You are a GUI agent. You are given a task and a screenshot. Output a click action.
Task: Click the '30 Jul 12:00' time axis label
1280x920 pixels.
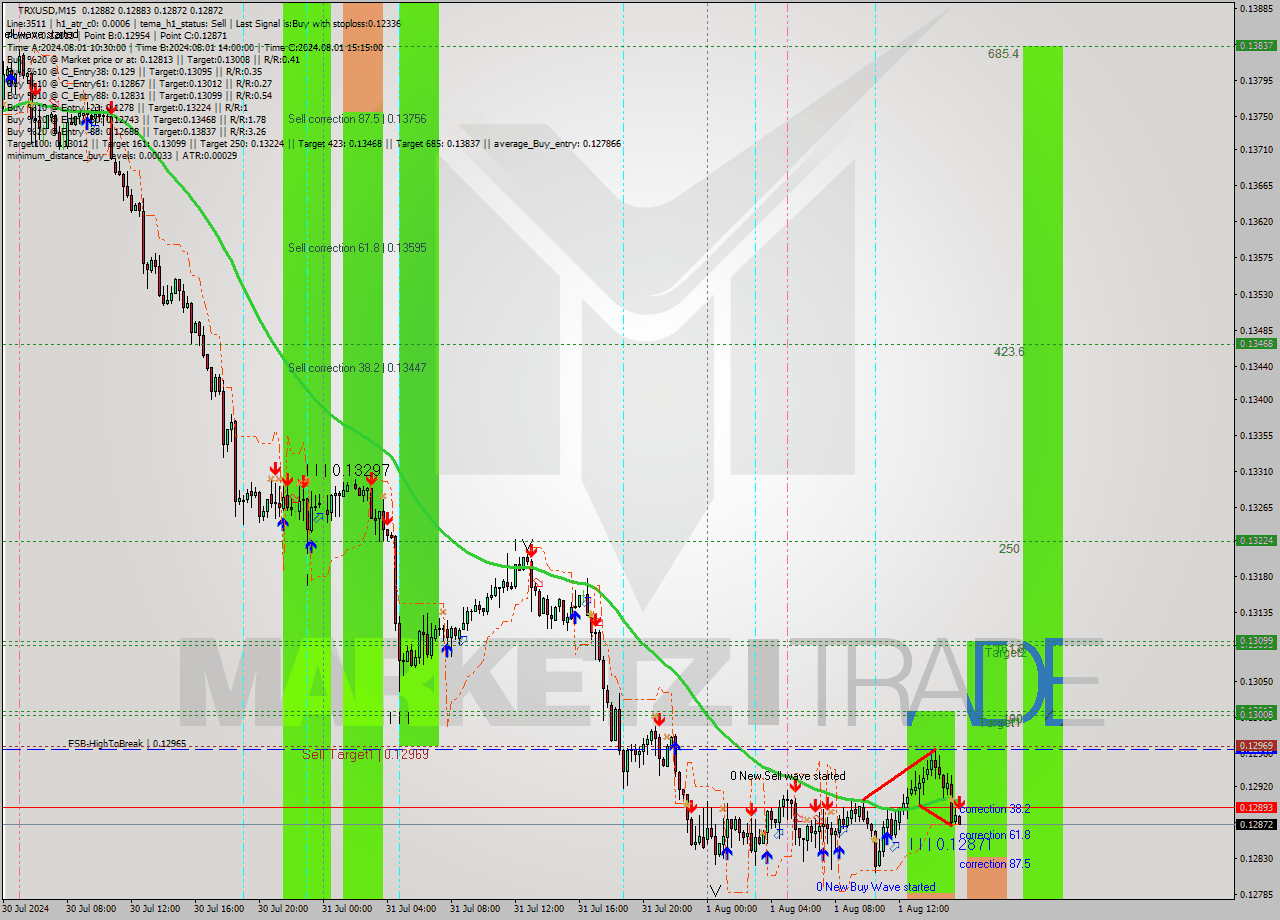pos(155,910)
